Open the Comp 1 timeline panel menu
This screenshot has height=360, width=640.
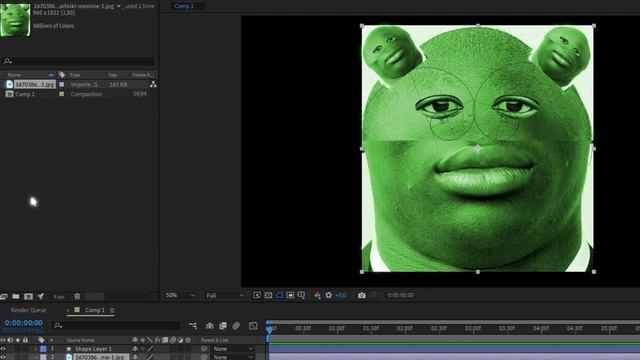pos(112,310)
